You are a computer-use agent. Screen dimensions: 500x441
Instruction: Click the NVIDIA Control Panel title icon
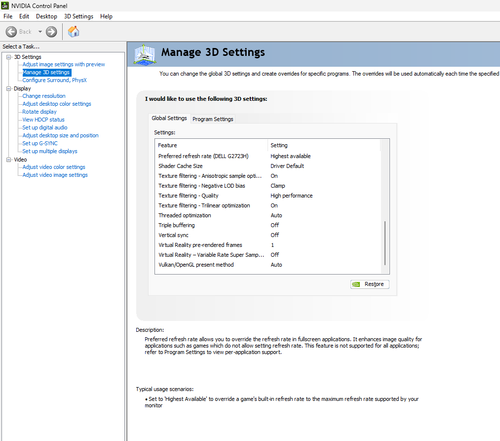click(x=5, y=6)
